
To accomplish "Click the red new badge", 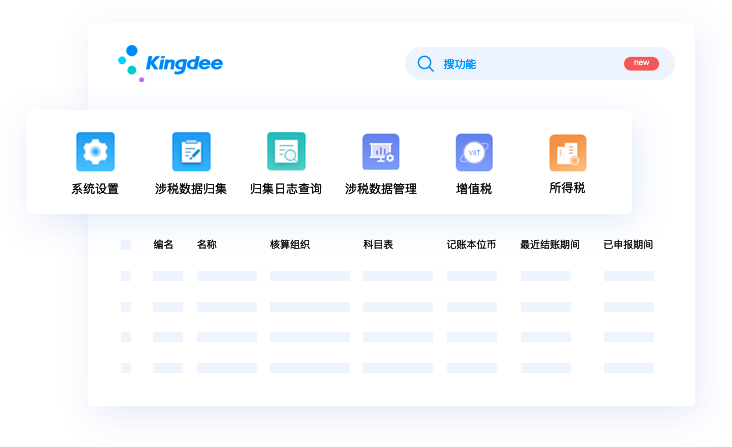I will click(641, 63).
